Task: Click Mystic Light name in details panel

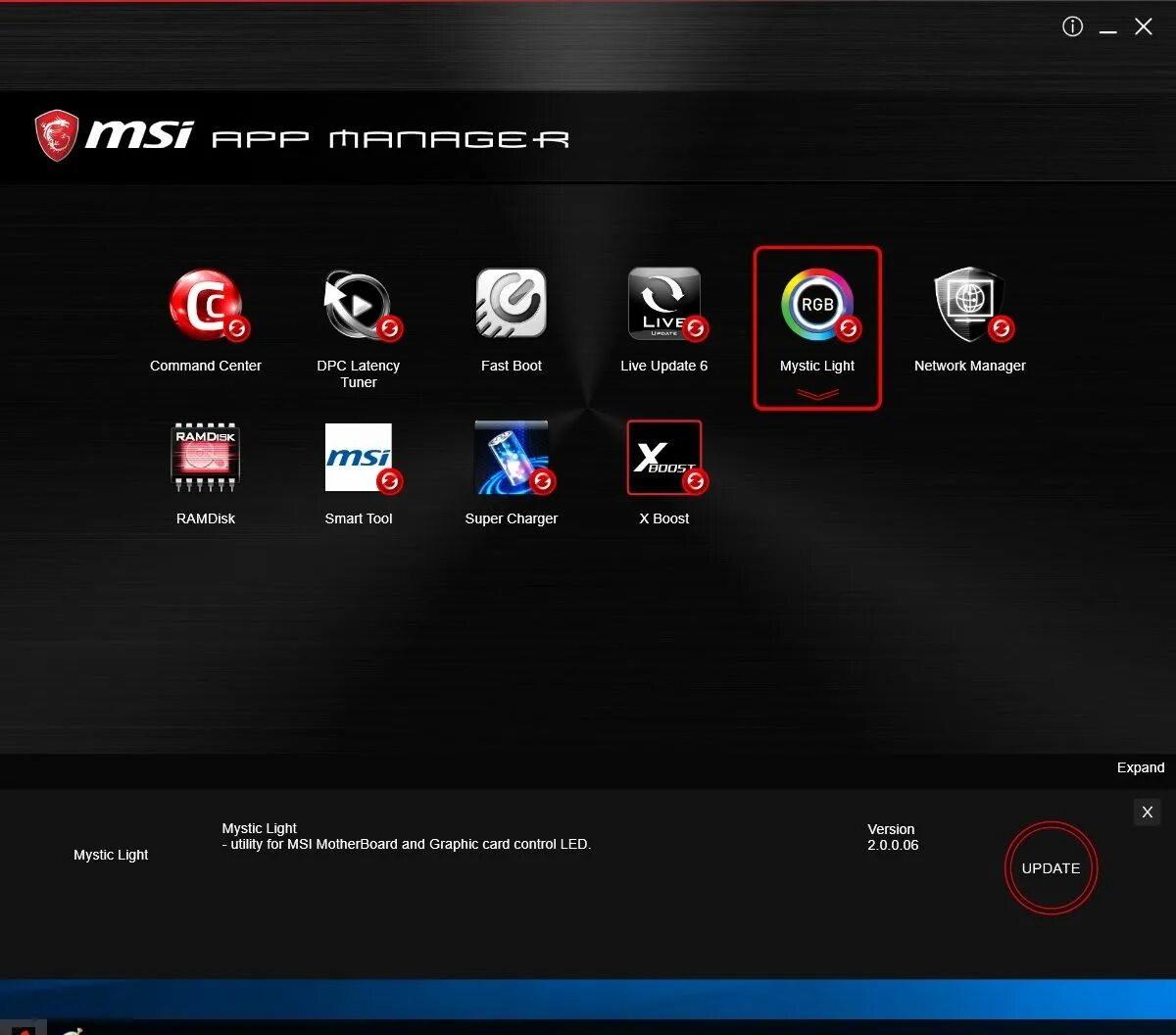Action: pyautogui.click(x=111, y=855)
